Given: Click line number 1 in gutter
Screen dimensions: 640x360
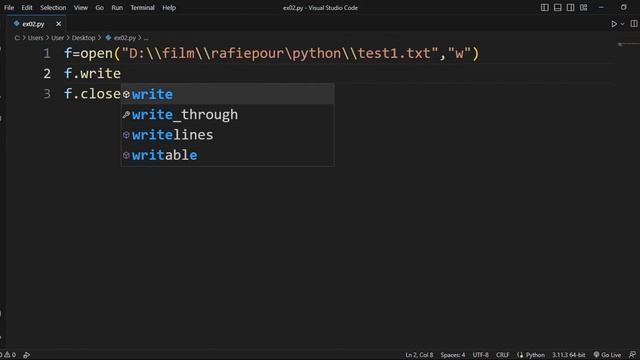Looking at the screenshot, I should [47, 53].
